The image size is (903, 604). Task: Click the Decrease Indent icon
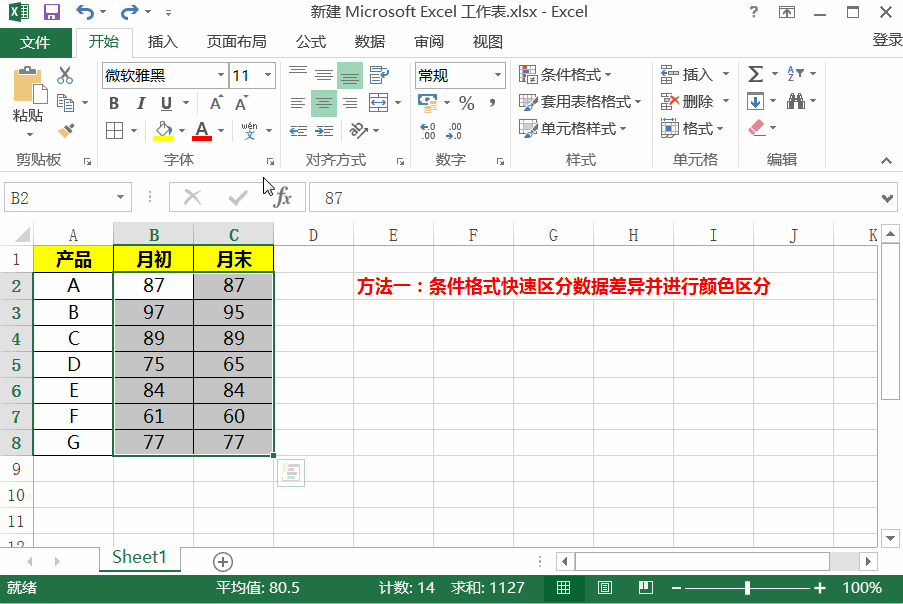click(298, 131)
